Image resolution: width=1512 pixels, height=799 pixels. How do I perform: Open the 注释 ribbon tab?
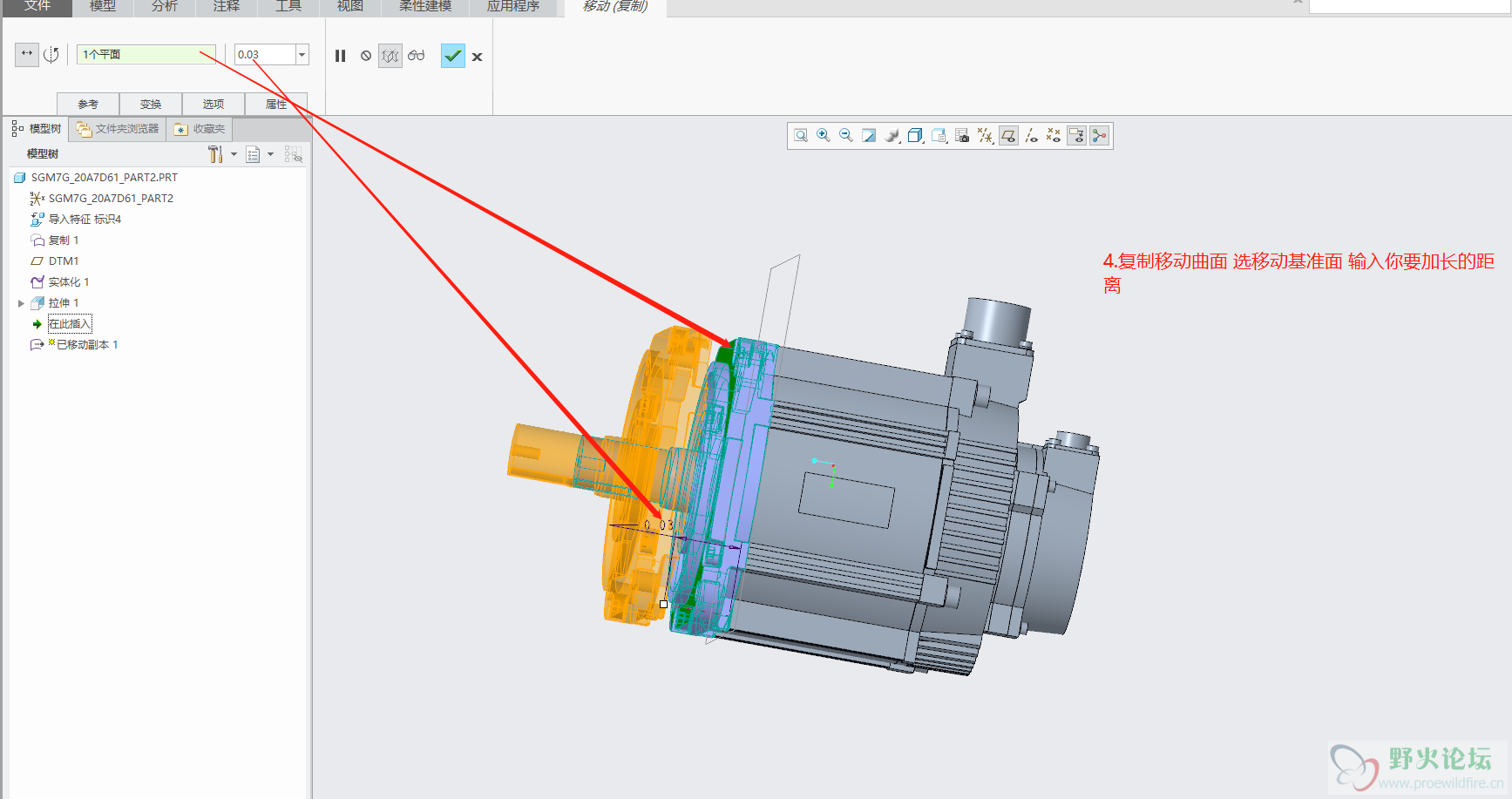(227, 6)
